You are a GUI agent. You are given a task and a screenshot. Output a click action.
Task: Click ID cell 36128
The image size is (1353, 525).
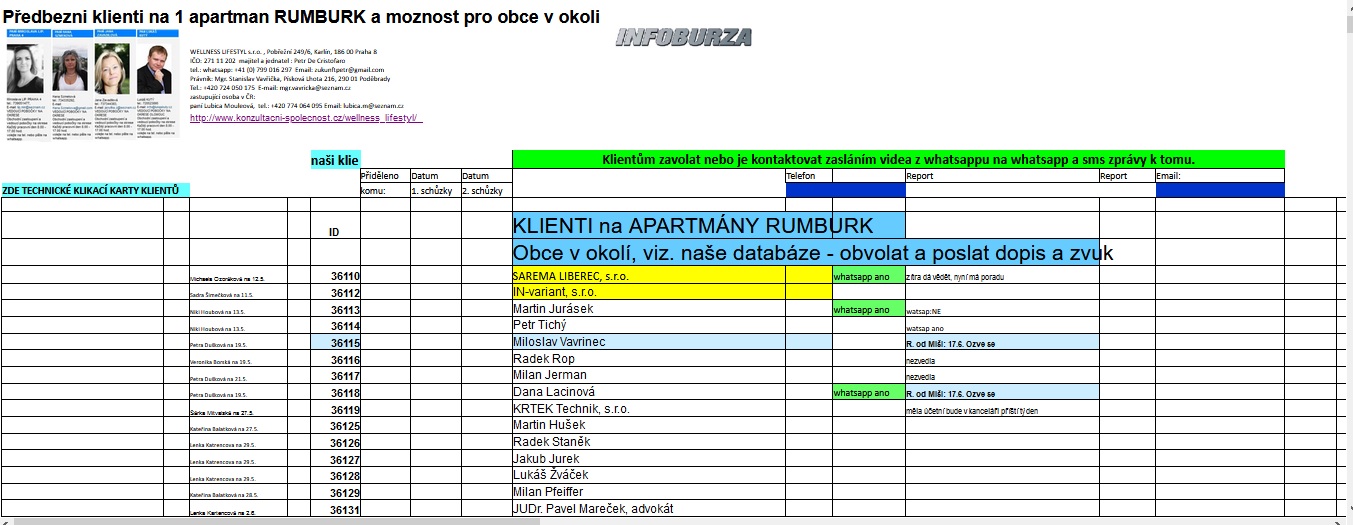click(x=335, y=476)
